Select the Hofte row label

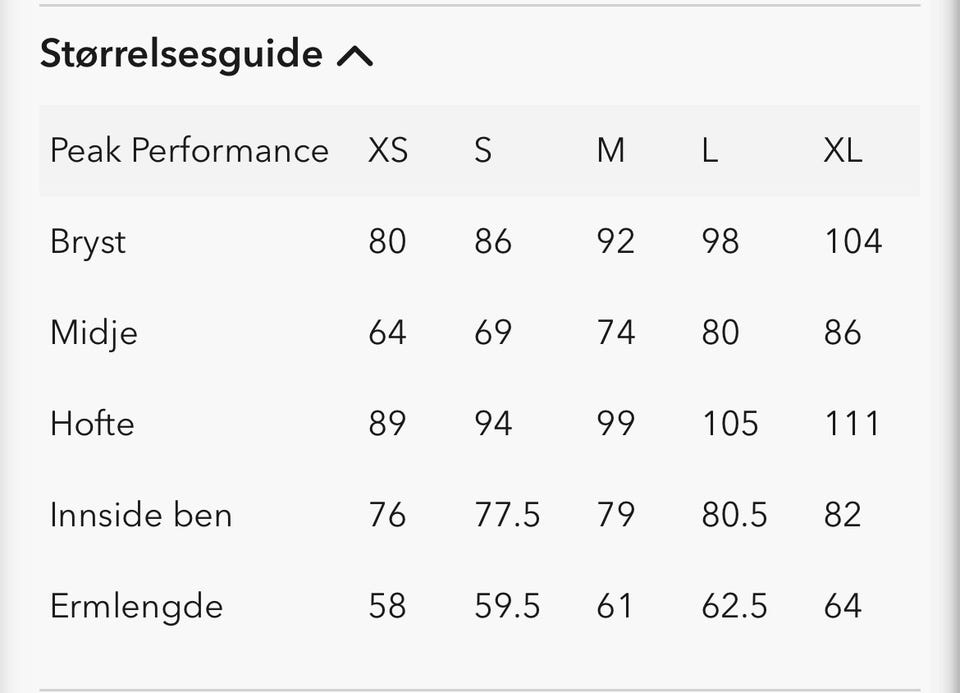tap(92, 423)
